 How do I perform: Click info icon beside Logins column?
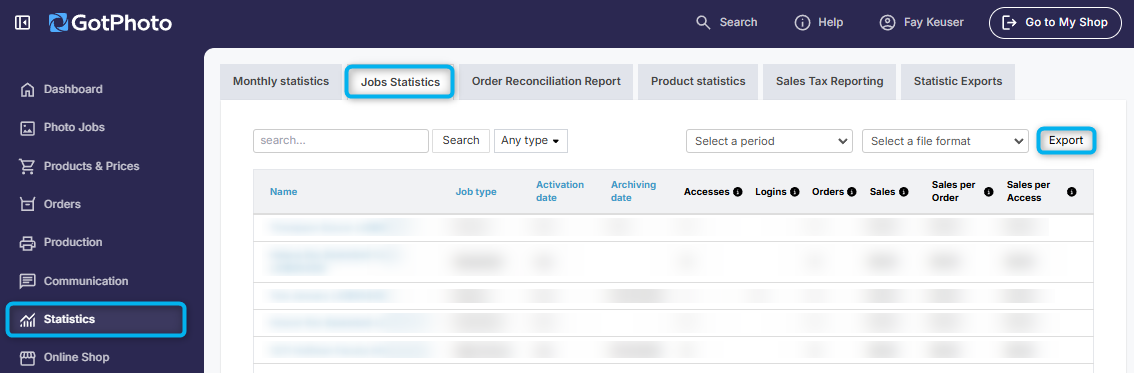coord(795,192)
